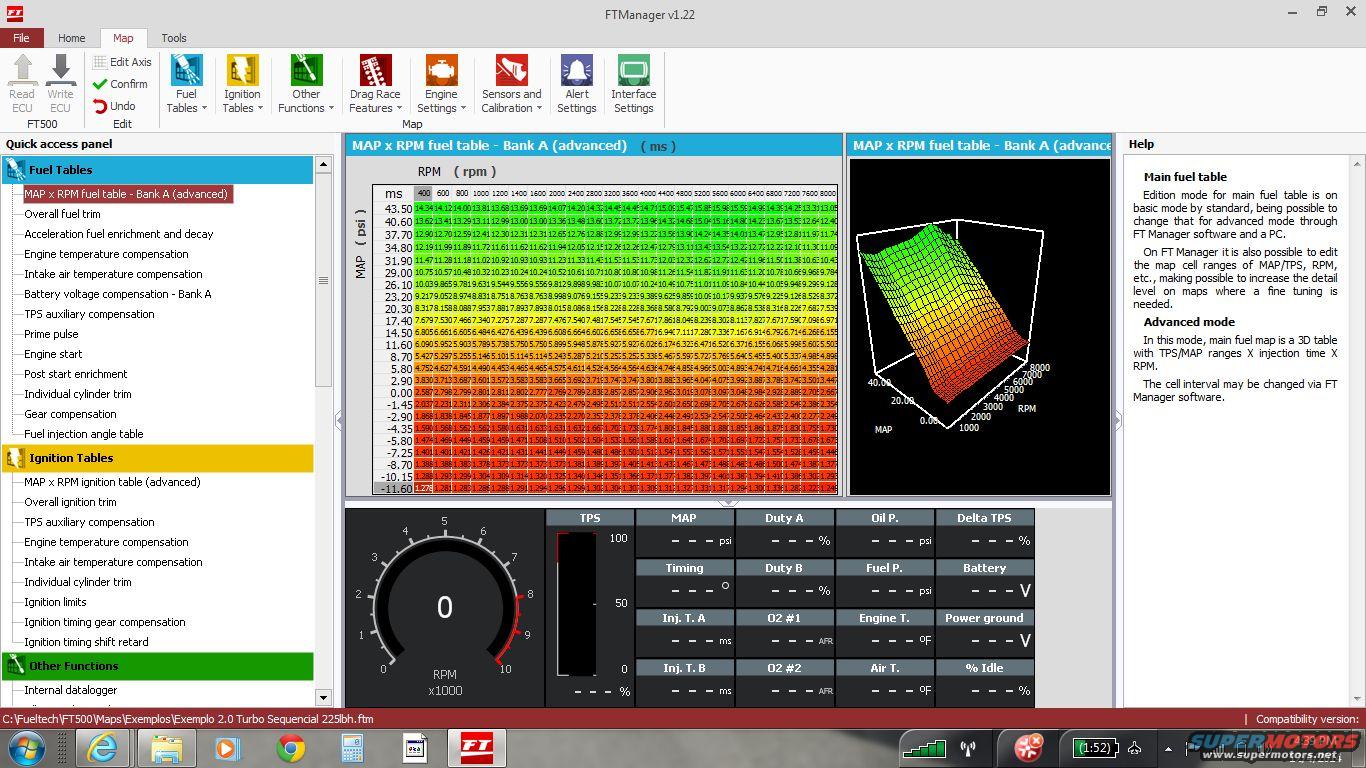The image size is (1366, 768).
Task: Select Overall fuel trim in the panel
Action: click(62, 214)
